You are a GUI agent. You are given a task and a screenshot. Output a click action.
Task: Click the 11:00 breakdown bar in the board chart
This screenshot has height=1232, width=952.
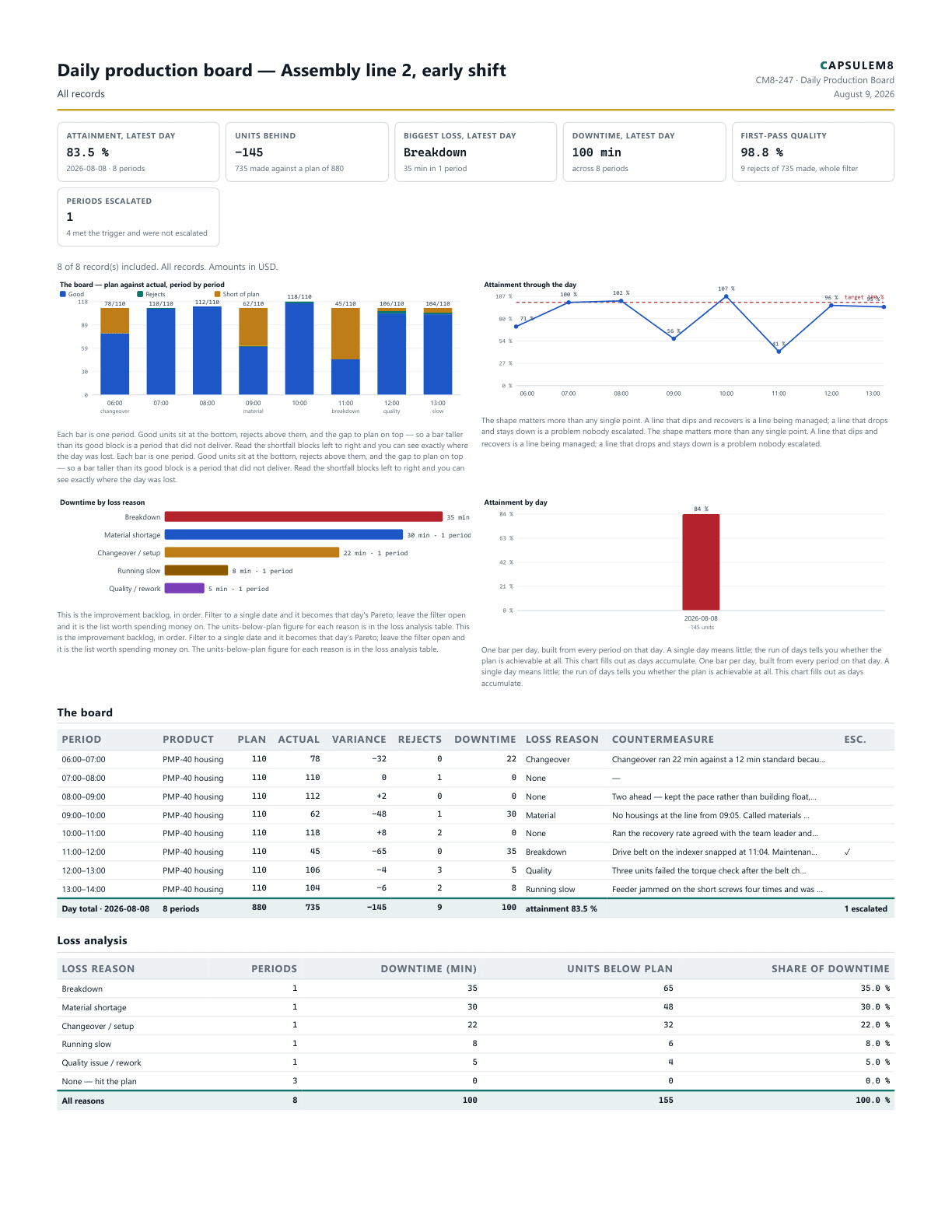click(346, 352)
